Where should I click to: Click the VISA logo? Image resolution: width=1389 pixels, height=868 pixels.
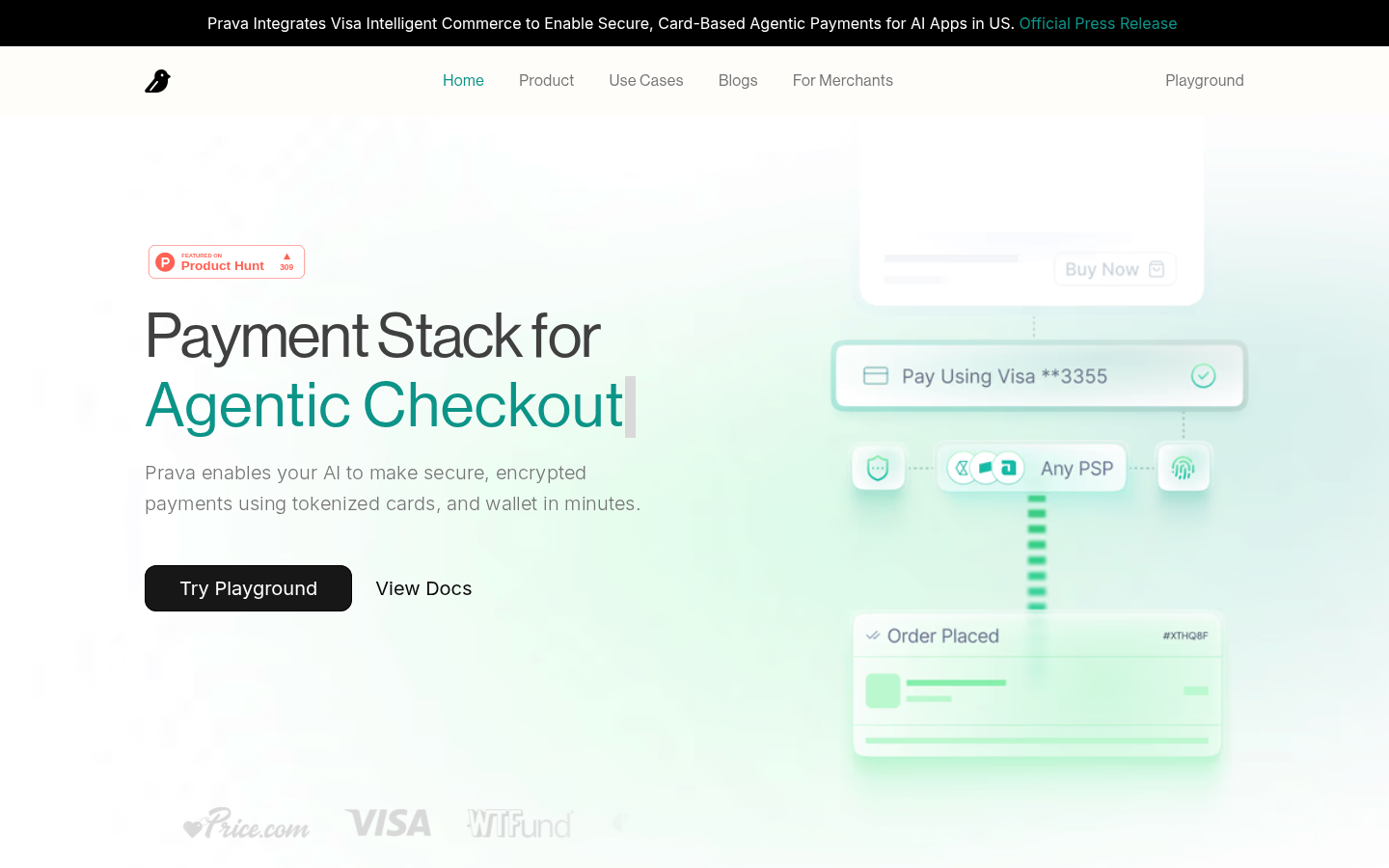pos(388,823)
